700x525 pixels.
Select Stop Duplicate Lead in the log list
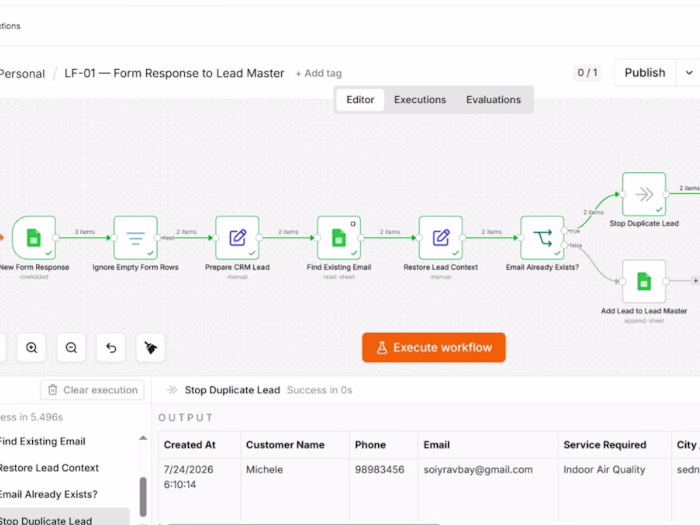pyautogui.click(x=64, y=519)
